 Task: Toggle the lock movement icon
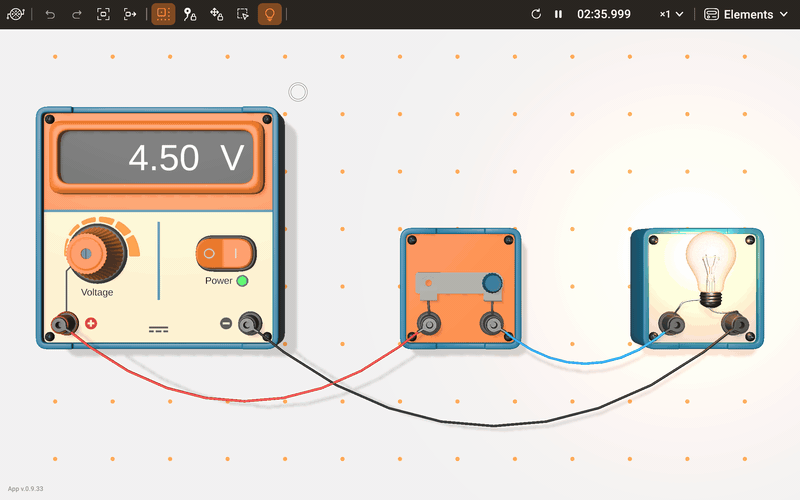point(216,14)
